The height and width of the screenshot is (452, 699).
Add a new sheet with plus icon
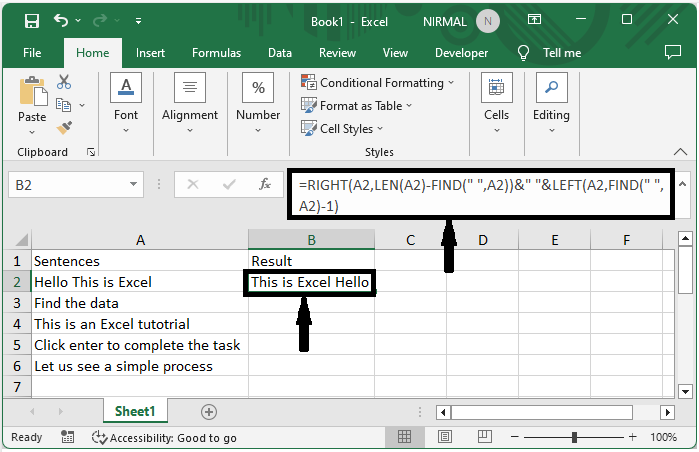coord(209,411)
